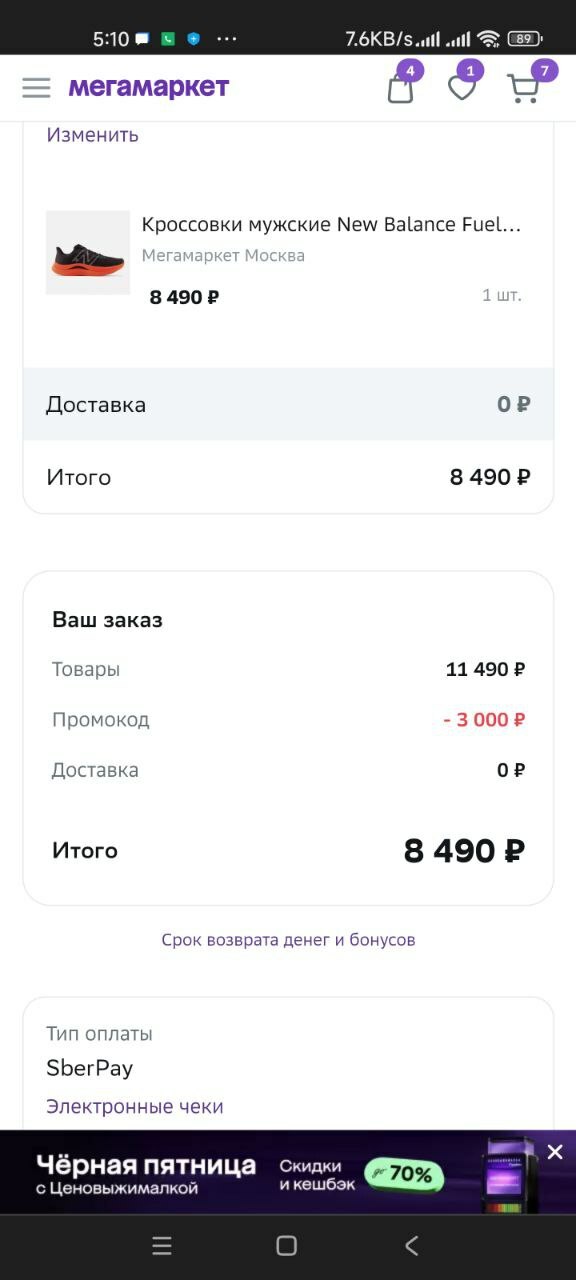Tap the recent apps navigation icon
Image resolution: width=576 pixels, height=1280 pixels.
click(x=162, y=1246)
